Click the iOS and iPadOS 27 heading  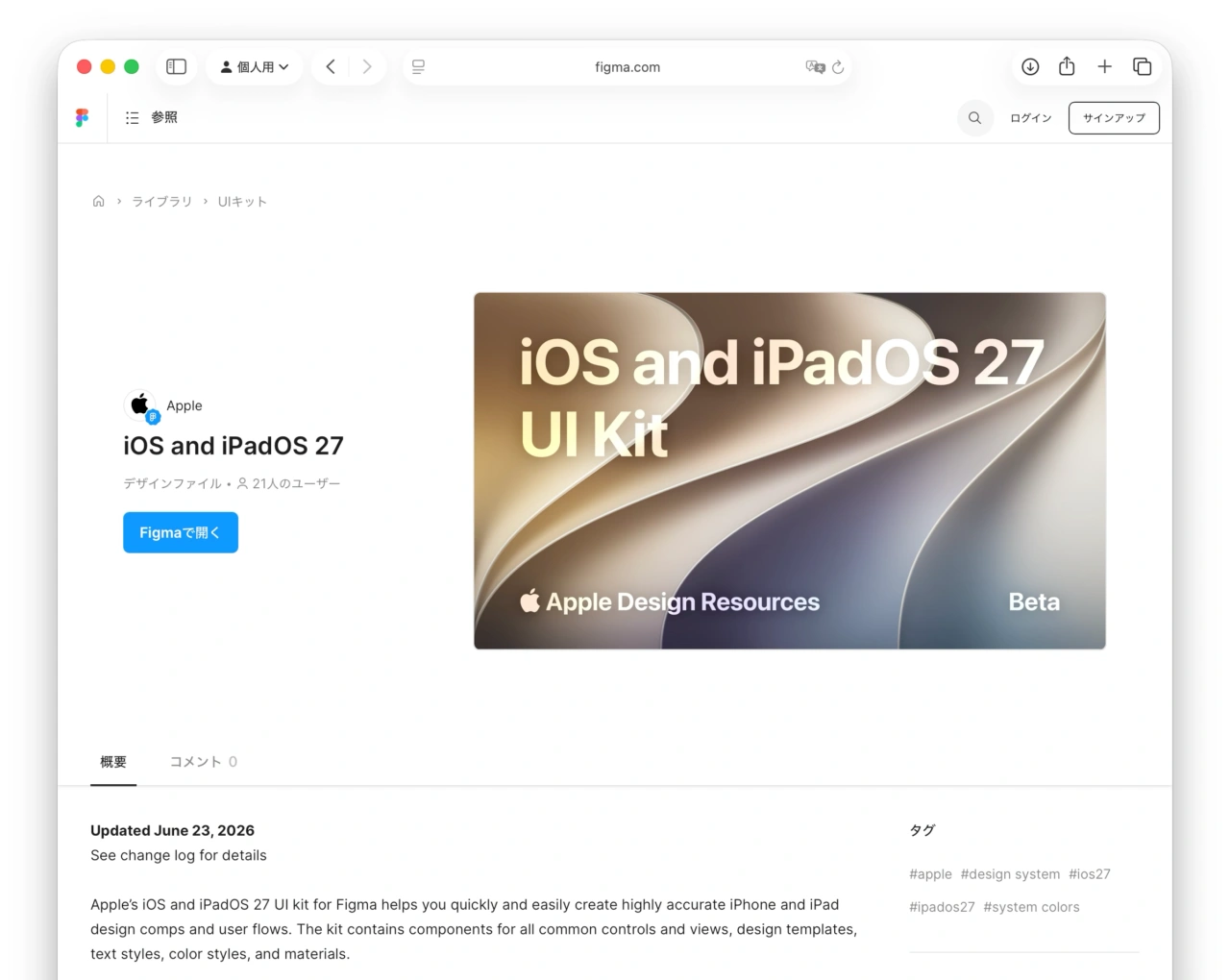click(234, 446)
